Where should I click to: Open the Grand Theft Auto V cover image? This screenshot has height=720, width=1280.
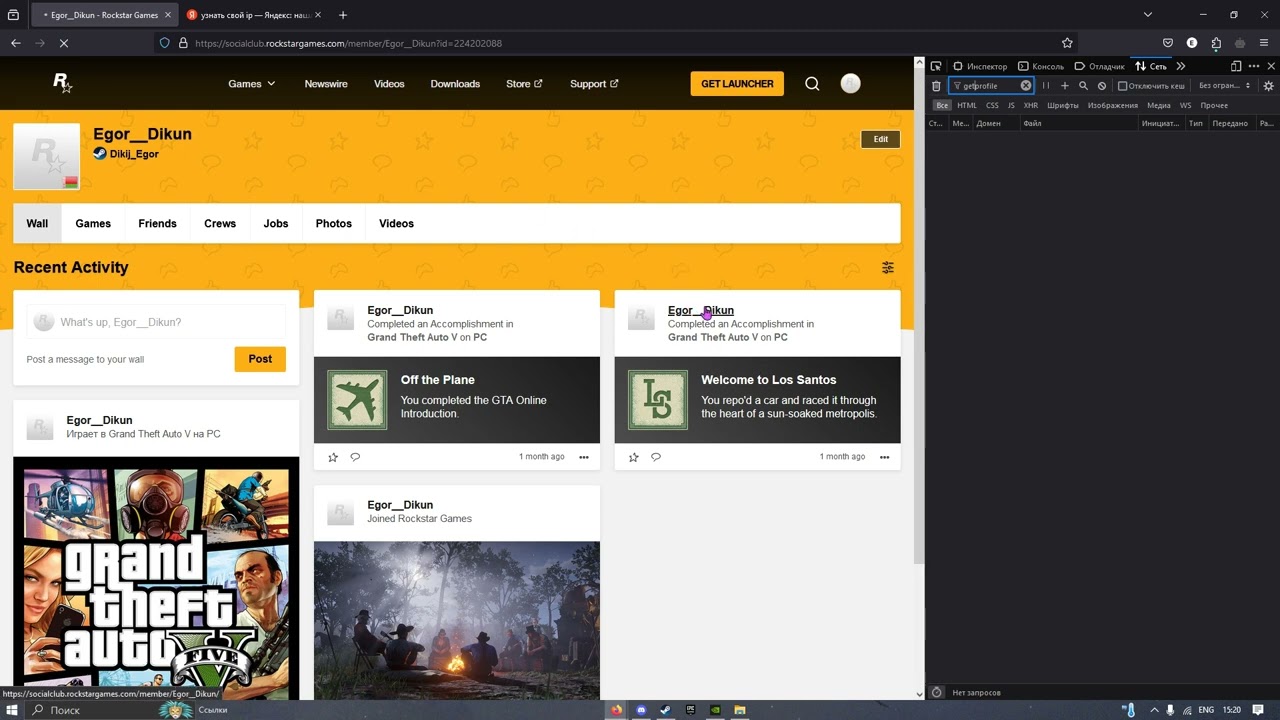click(x=156, y=578)
